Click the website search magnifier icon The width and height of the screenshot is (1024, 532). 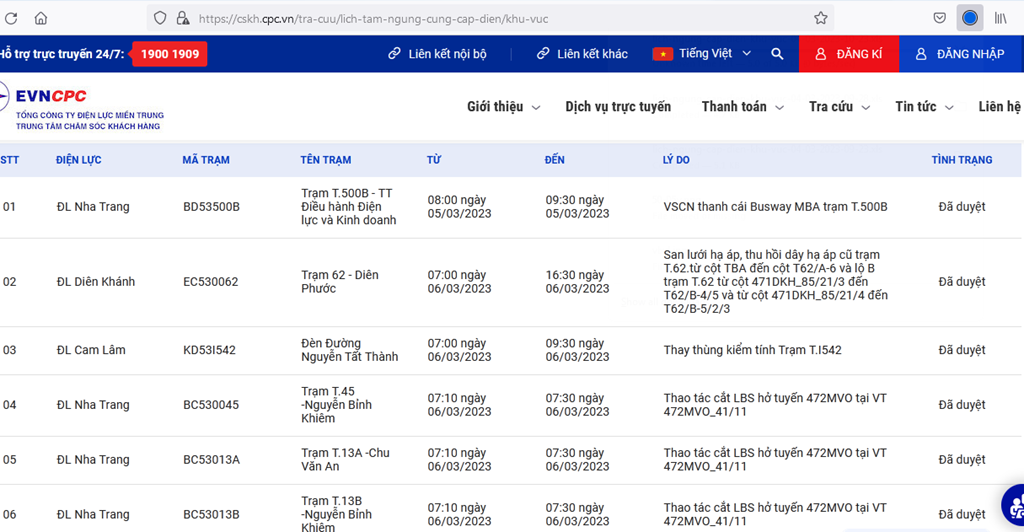(x=777, y=54)
